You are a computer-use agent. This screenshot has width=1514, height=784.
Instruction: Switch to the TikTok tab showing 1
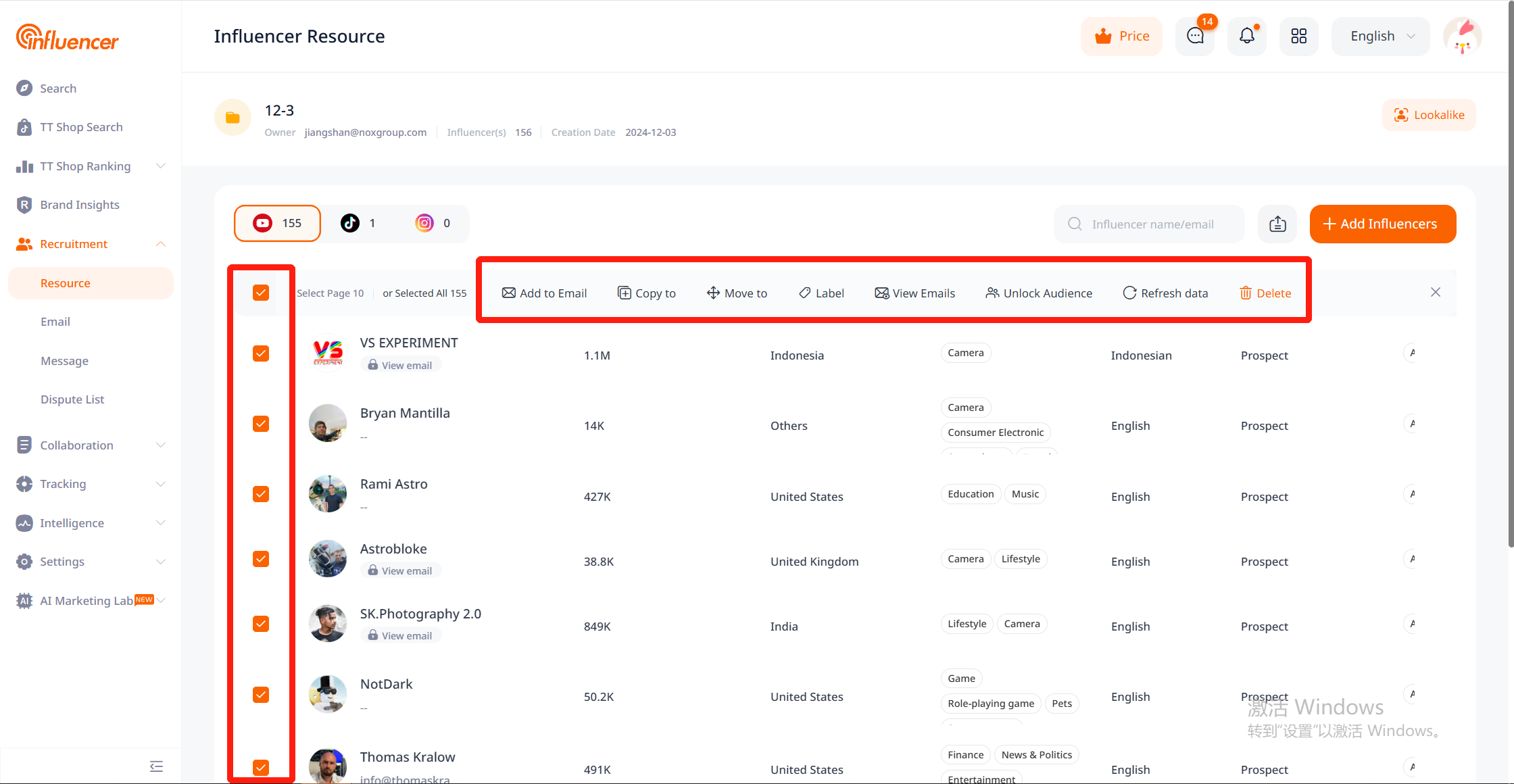click(359, 223)
